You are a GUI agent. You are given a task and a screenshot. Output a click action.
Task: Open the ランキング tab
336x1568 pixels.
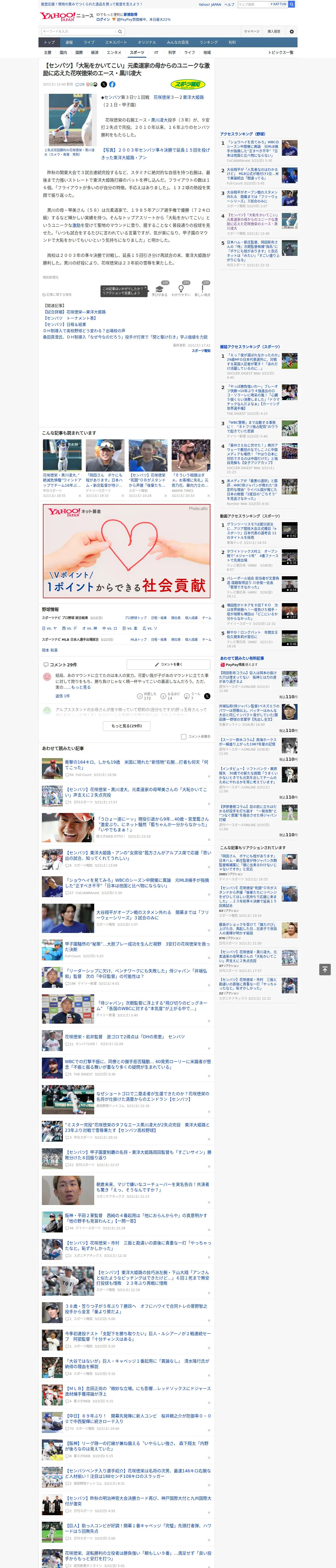coord(209,43)
